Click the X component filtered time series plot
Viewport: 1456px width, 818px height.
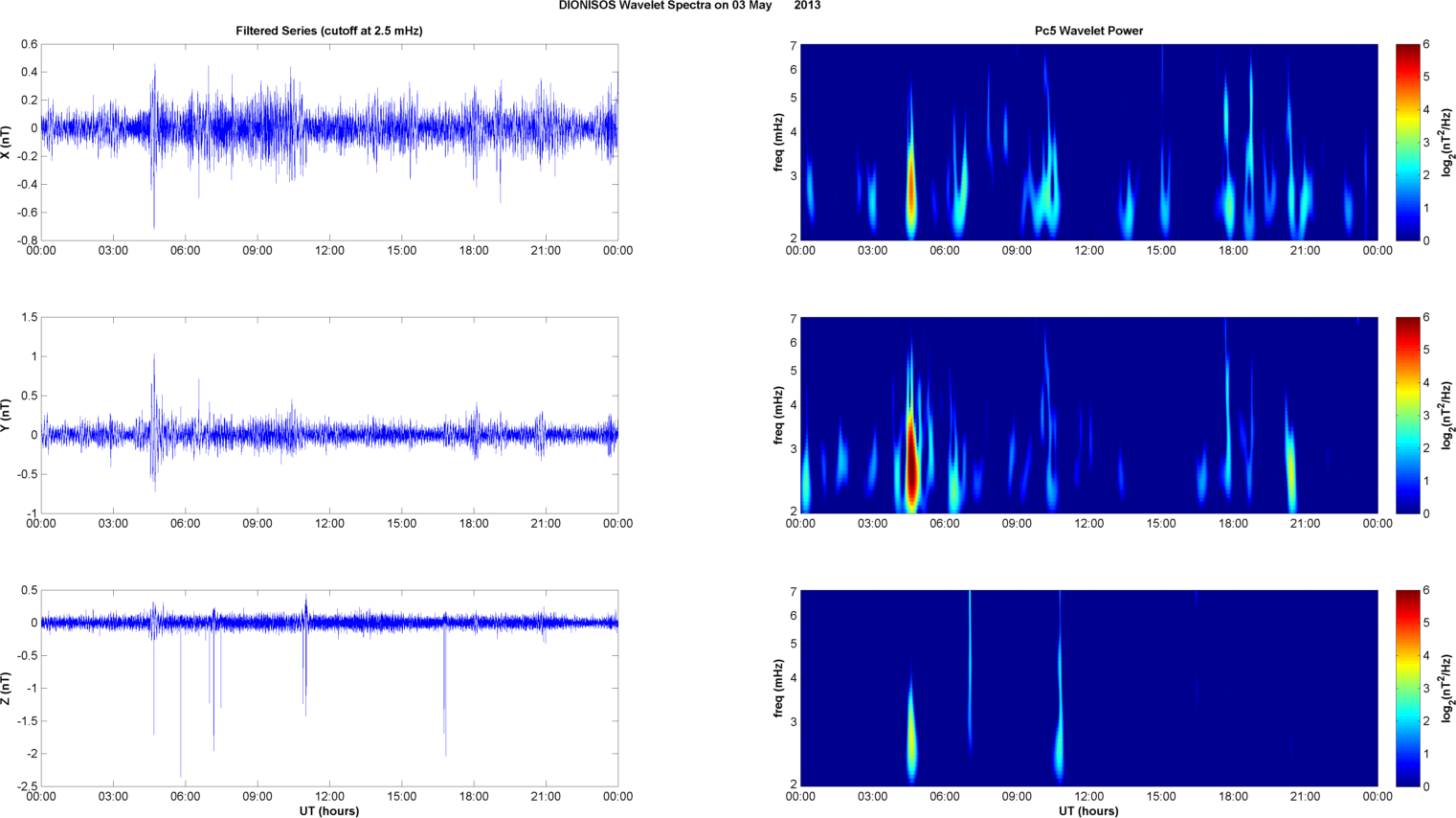click(x=329, y=142)
